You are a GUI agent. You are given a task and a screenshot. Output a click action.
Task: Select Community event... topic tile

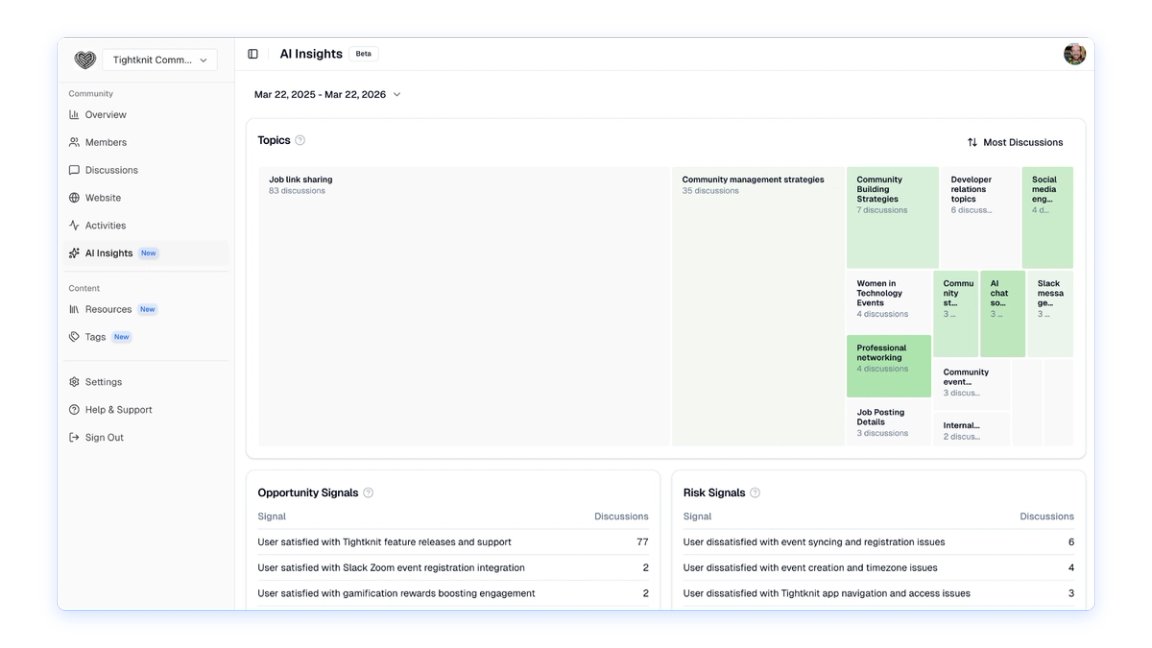pyautogui.click(x=971, y=384)
